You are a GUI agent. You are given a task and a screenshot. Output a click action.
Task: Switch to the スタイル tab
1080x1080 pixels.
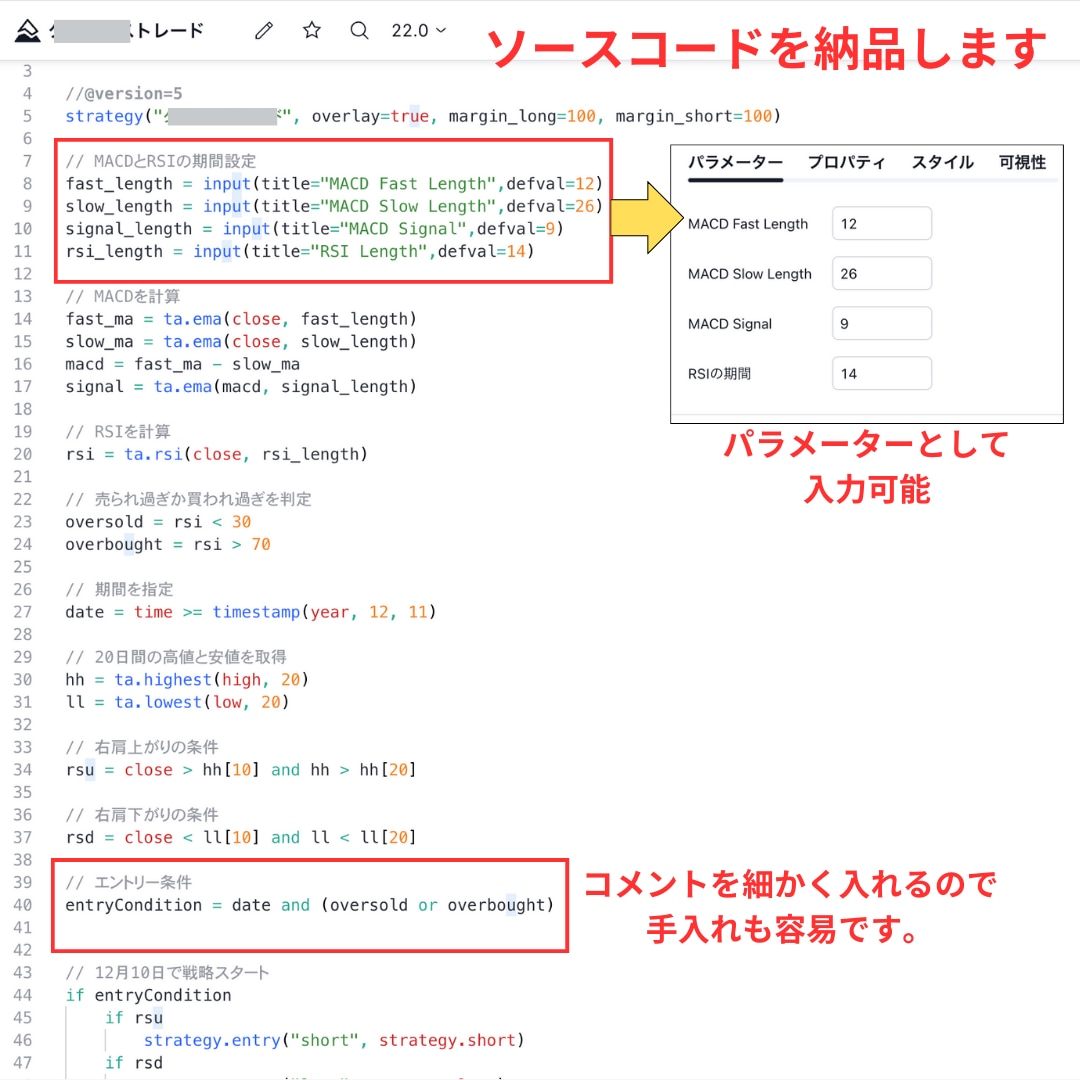coord(942,163)
